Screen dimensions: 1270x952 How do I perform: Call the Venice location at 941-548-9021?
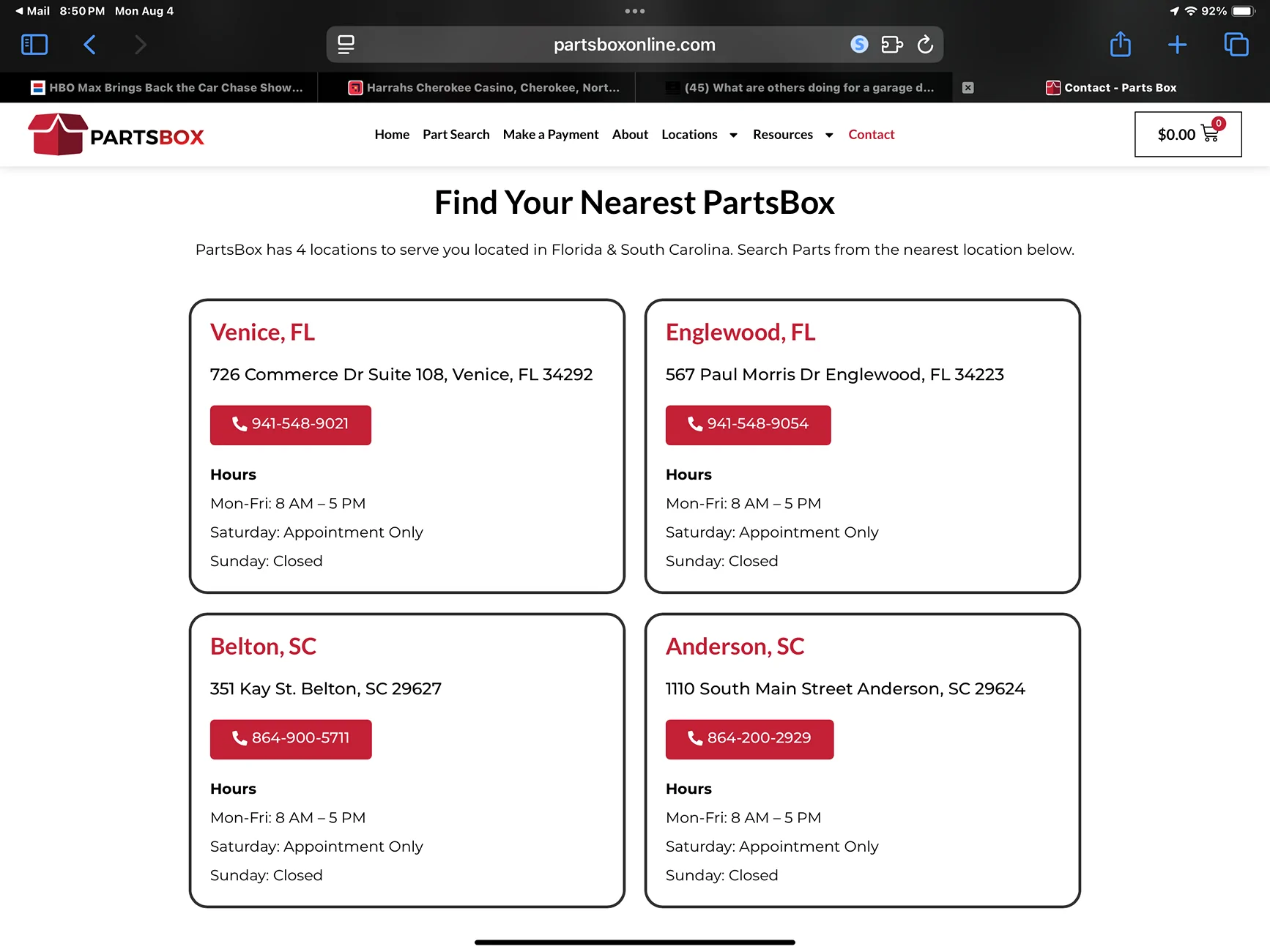coord(291,425)
